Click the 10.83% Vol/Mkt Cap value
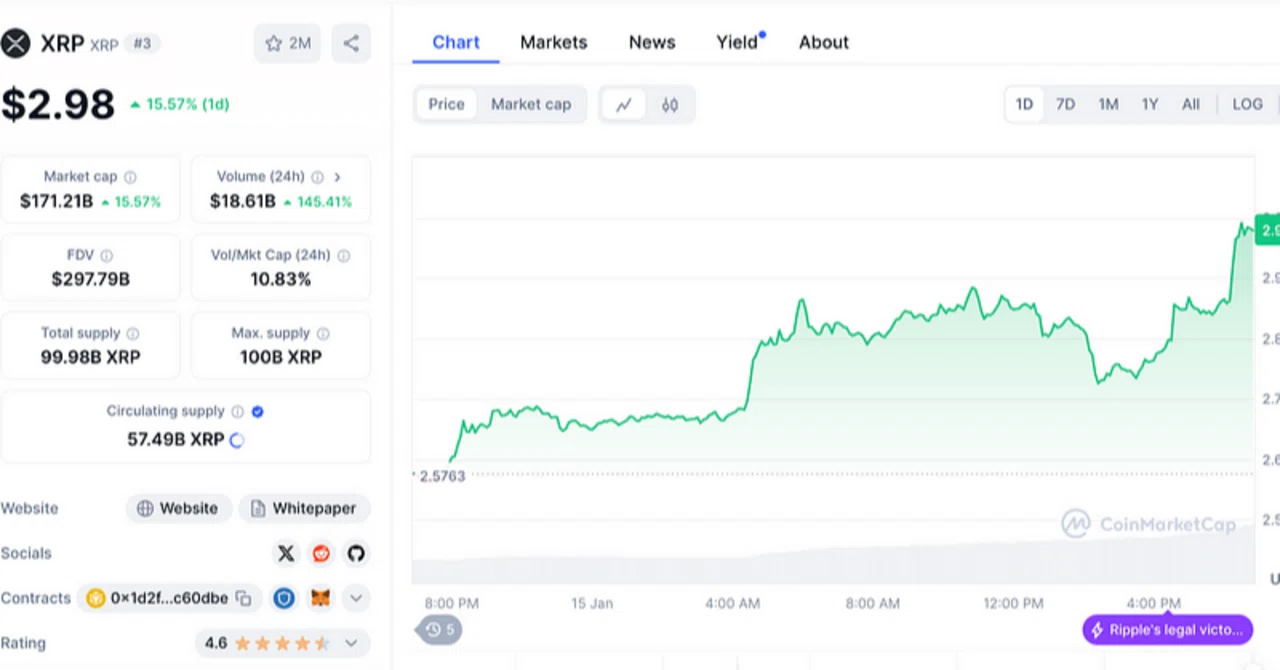1280x670 pixels. click(281, 279)
